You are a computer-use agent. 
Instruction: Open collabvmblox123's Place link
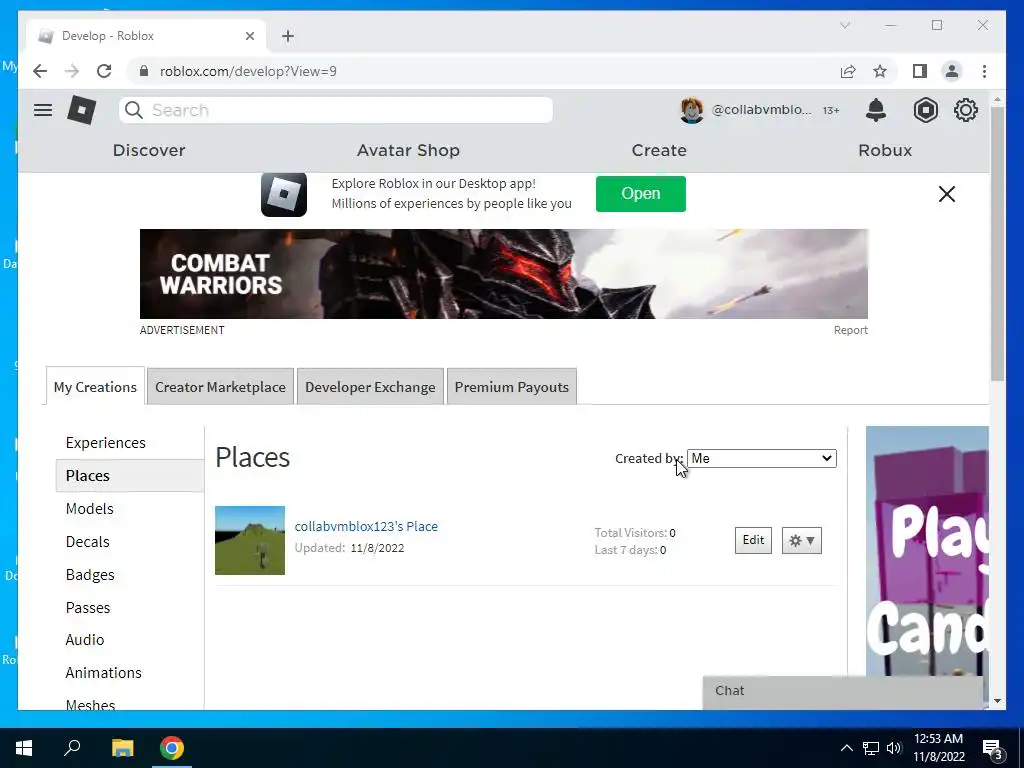coord(366,526)
